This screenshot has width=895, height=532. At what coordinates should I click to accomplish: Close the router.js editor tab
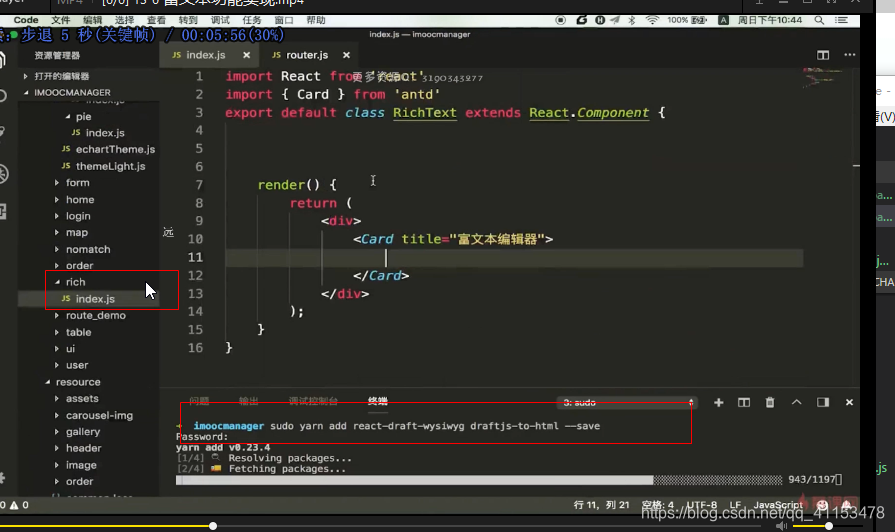[346, 55]
